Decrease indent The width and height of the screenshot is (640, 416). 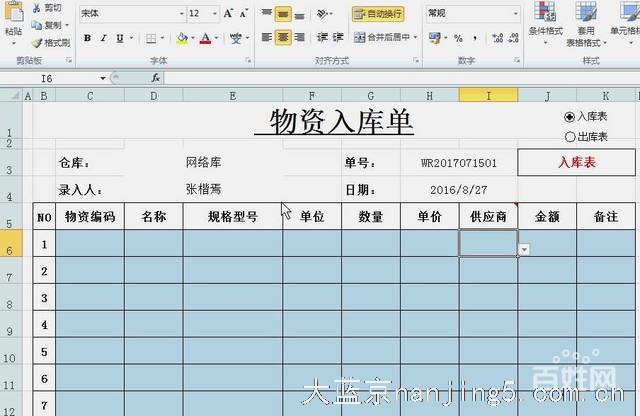click(322, 38)
